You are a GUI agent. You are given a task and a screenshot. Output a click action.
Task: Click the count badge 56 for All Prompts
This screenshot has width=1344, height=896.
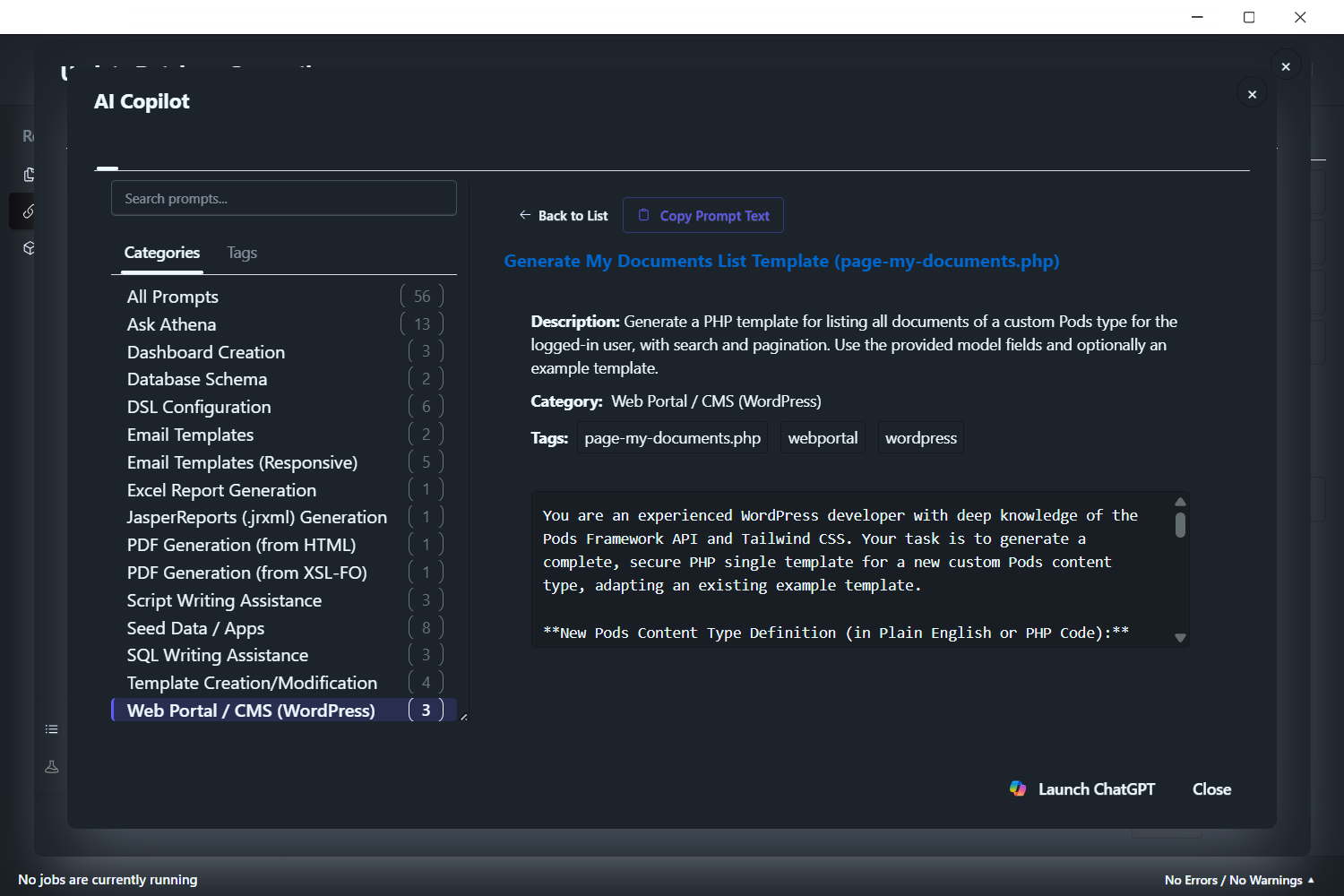pos(422,296)
